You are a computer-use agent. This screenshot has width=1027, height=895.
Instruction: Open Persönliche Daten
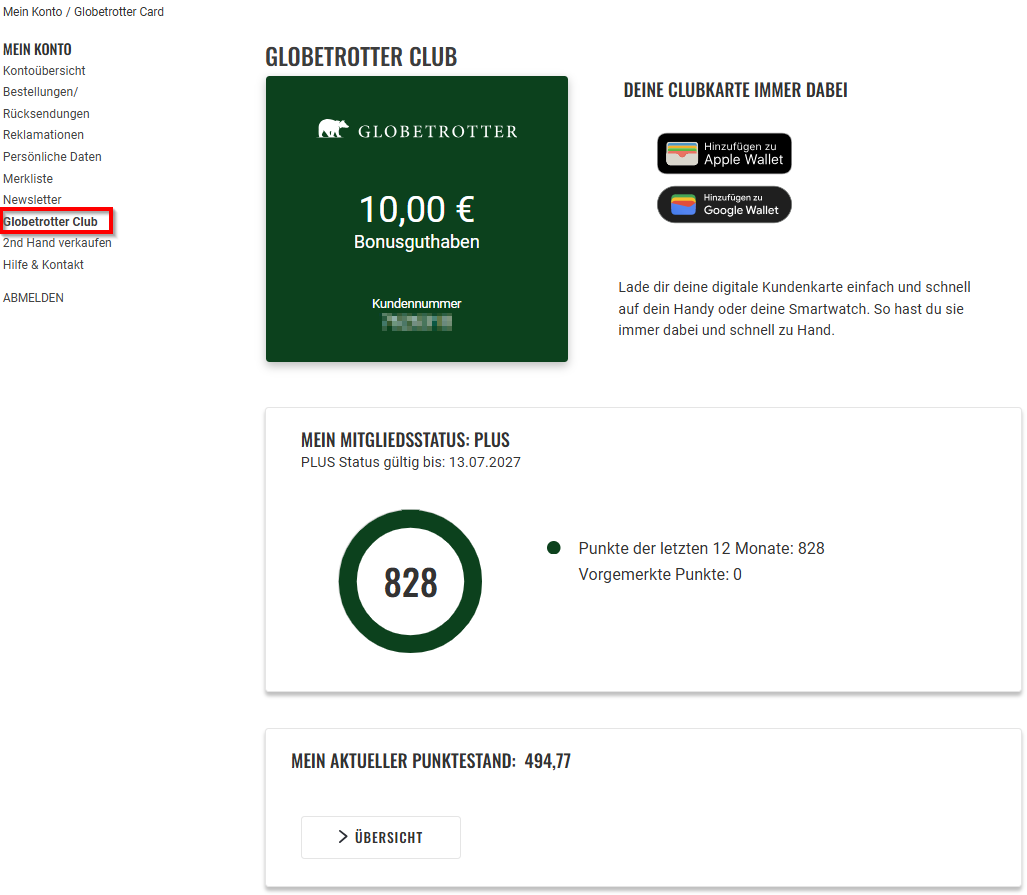52,157
